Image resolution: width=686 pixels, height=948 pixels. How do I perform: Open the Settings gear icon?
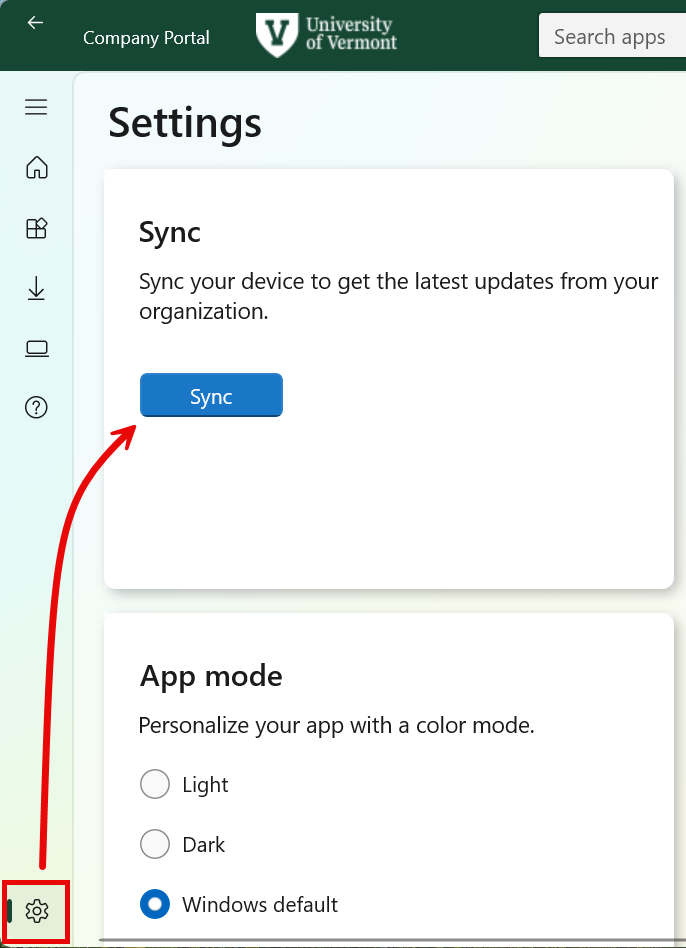point(37,911)
